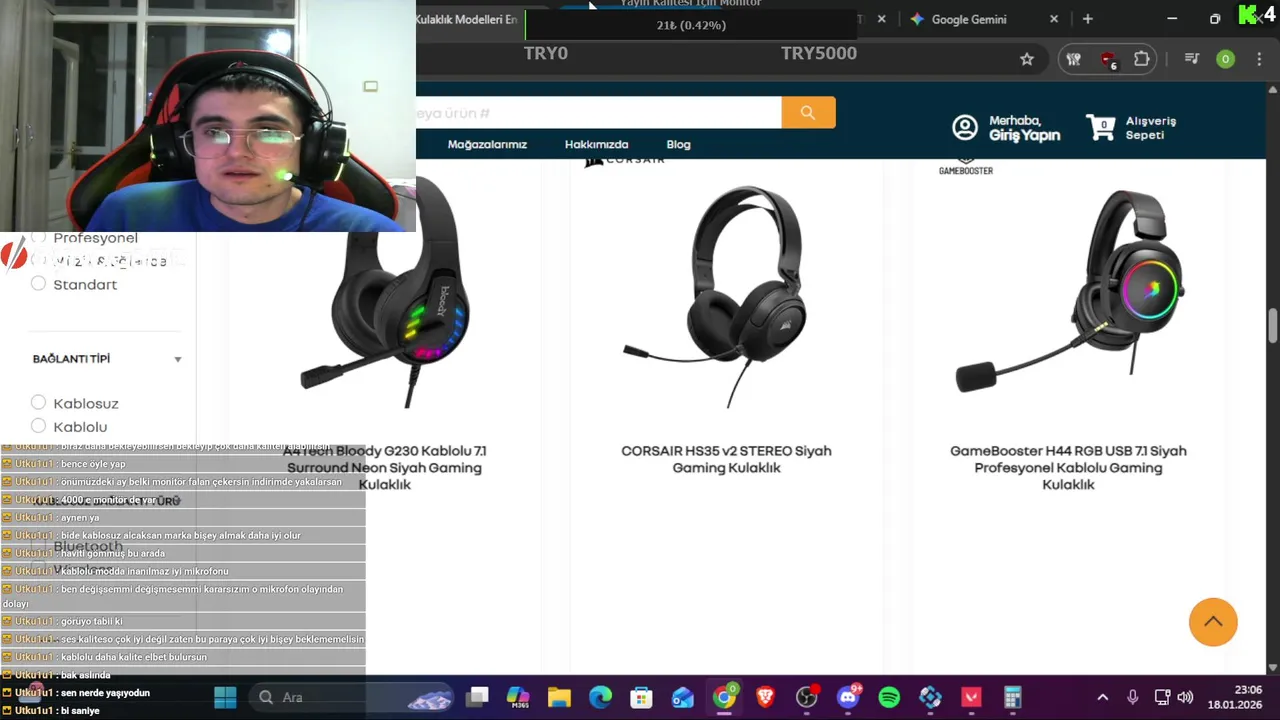Viewport: 1280px width, 720px height.
Task: Open the Mağazalarımız menu item
Action: [x=487, y=145]
